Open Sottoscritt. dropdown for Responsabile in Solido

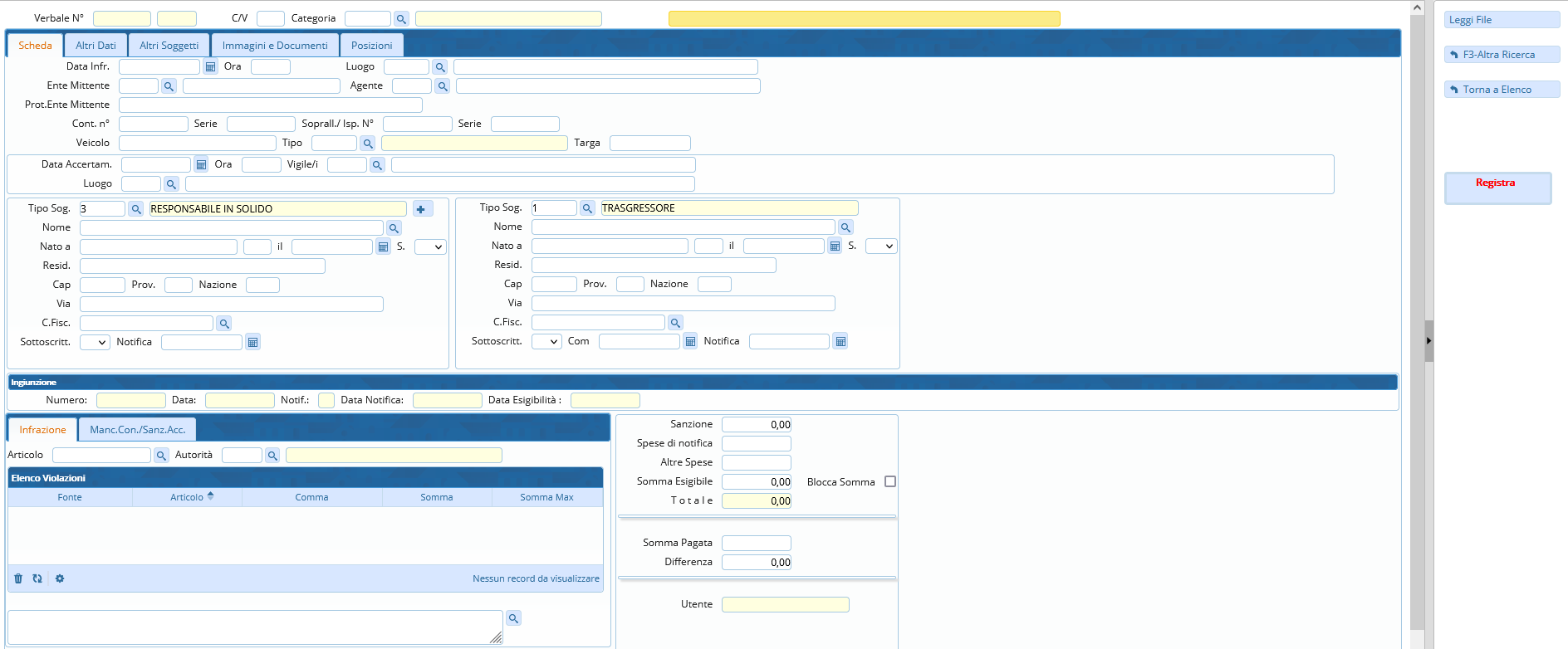(x=95, y=343)
